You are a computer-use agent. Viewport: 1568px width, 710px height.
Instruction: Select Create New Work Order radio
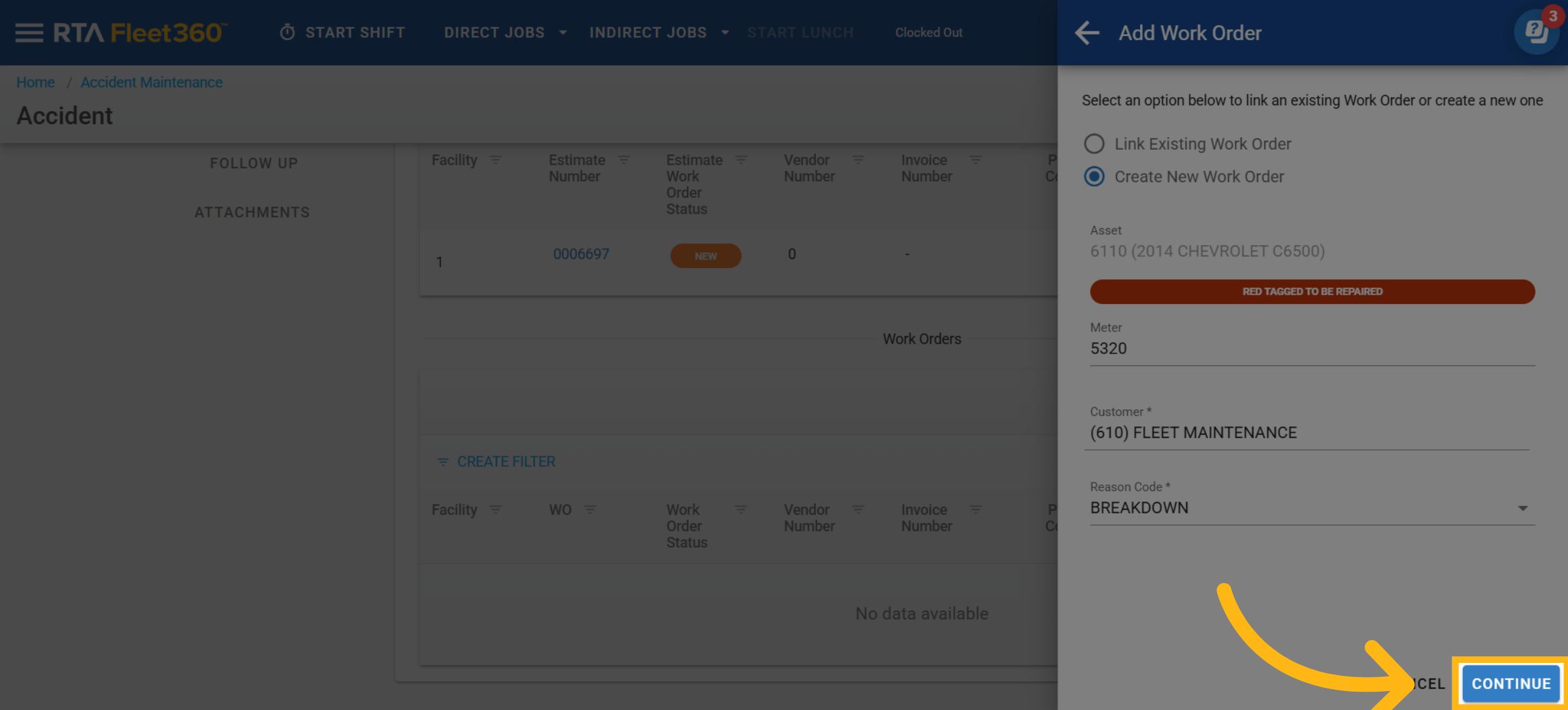[1094, 177]
